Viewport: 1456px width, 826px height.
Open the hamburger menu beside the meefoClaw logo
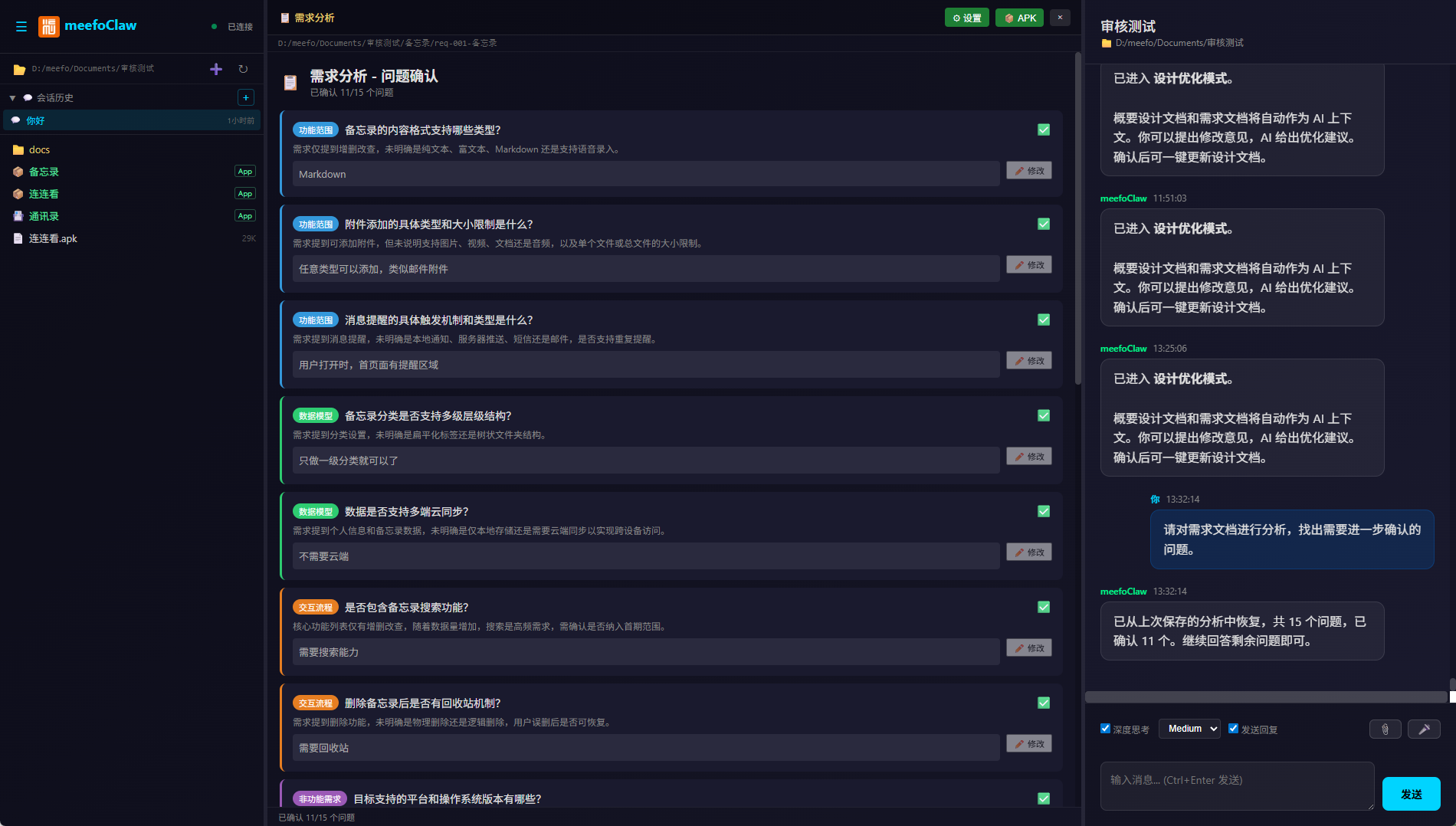click(21, 27)
